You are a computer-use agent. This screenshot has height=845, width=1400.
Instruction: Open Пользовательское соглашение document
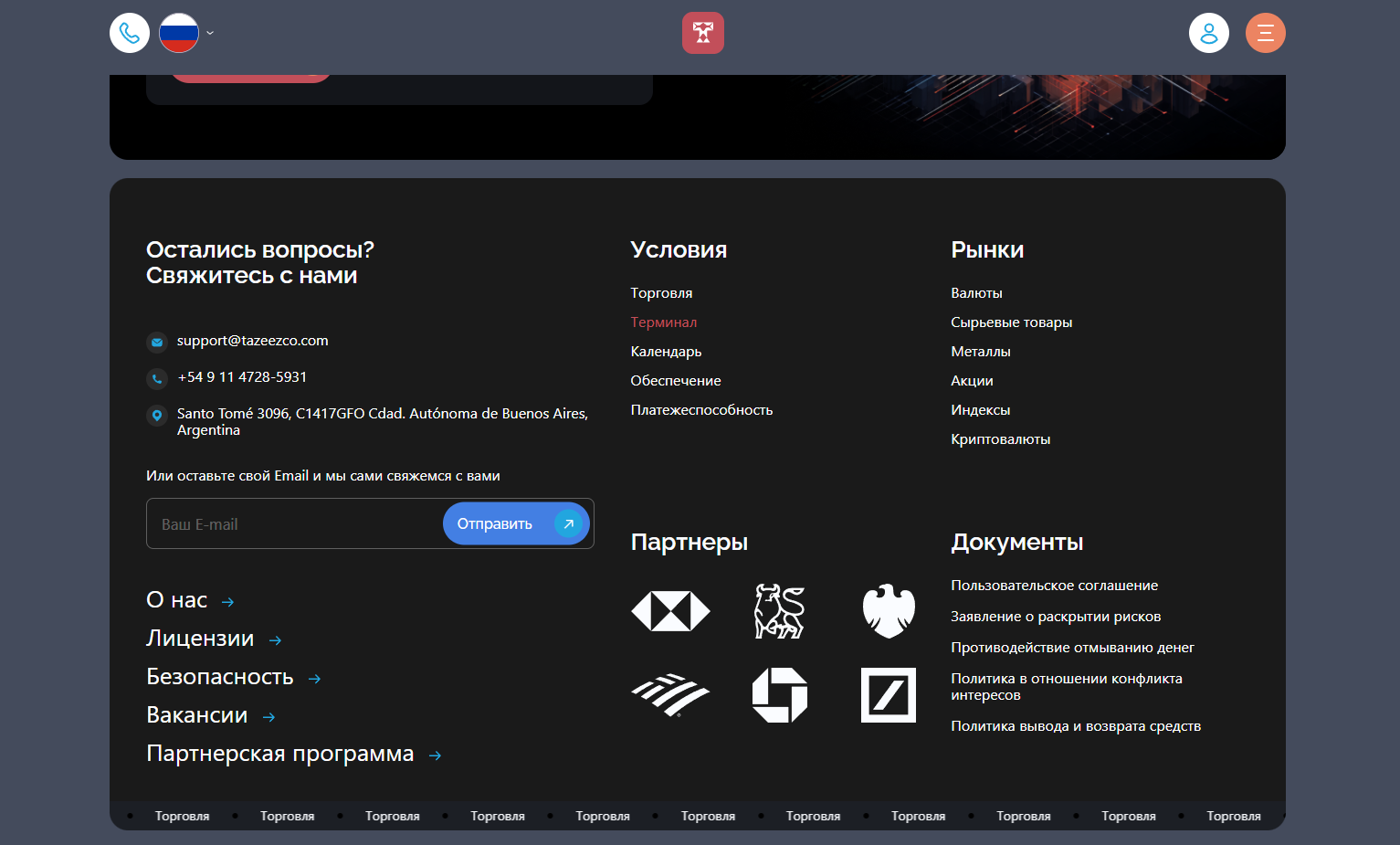1055,586
